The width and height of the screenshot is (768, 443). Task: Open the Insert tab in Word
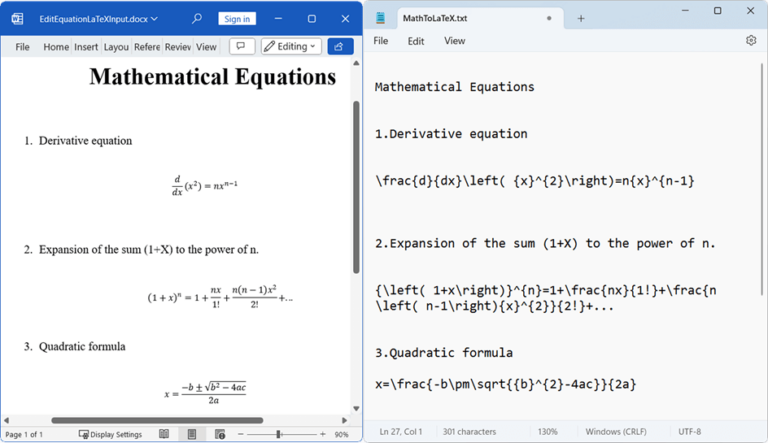tap(86, 46)
